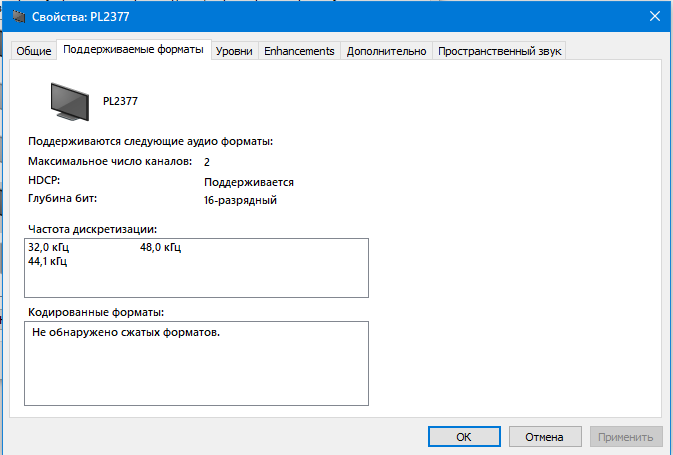673x455 pixels.
Task: Switch to the Пространственный звук tab
Action: pyautogui.click(x=500, y=51)
